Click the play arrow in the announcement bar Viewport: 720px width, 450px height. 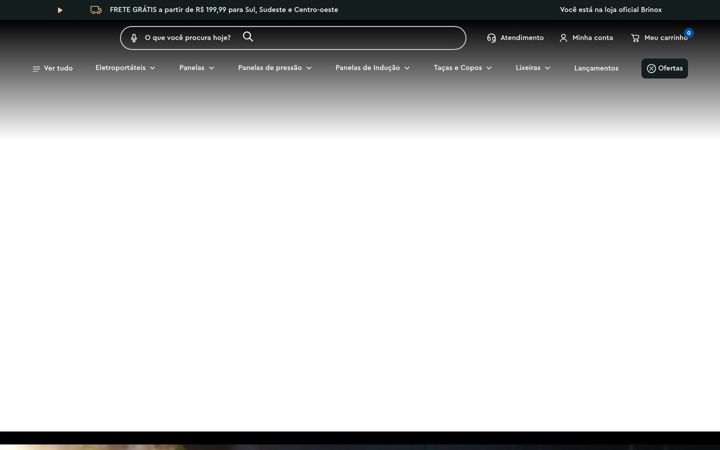click(60, 10)
